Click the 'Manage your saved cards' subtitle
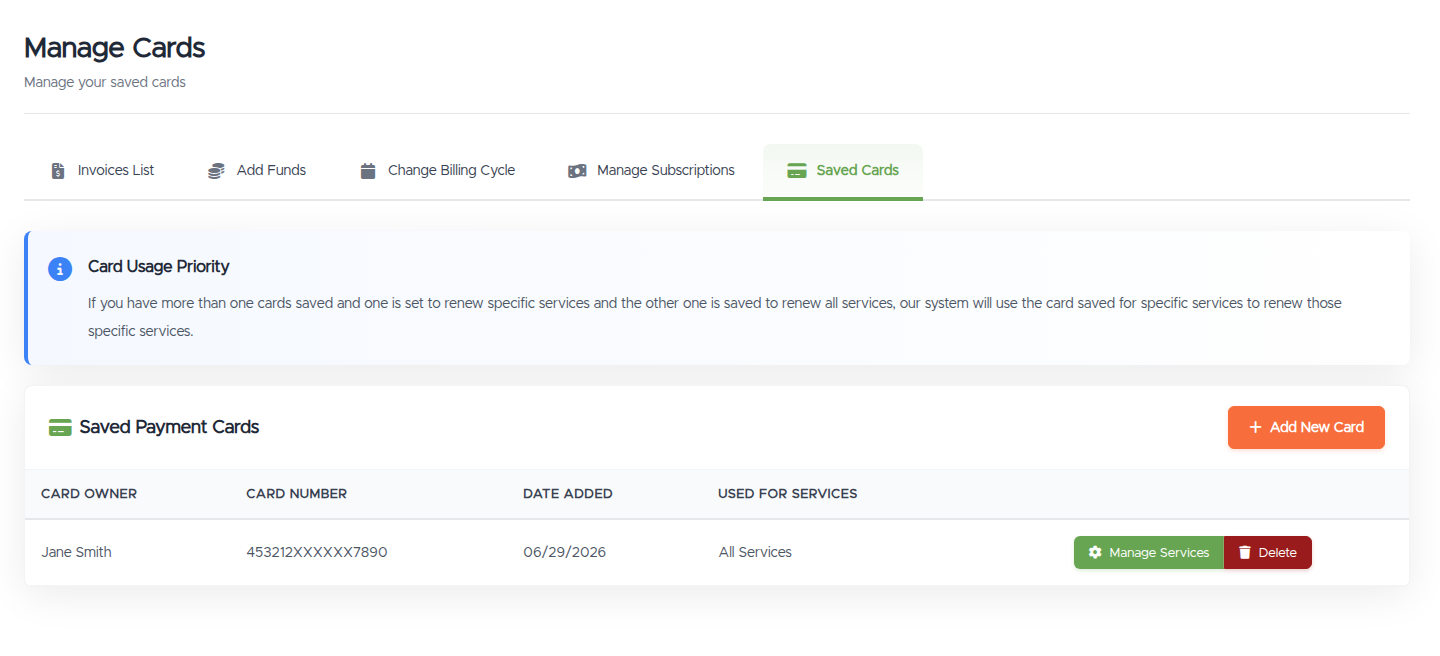This screenshot has height=656, width=1440. point(105,83)
